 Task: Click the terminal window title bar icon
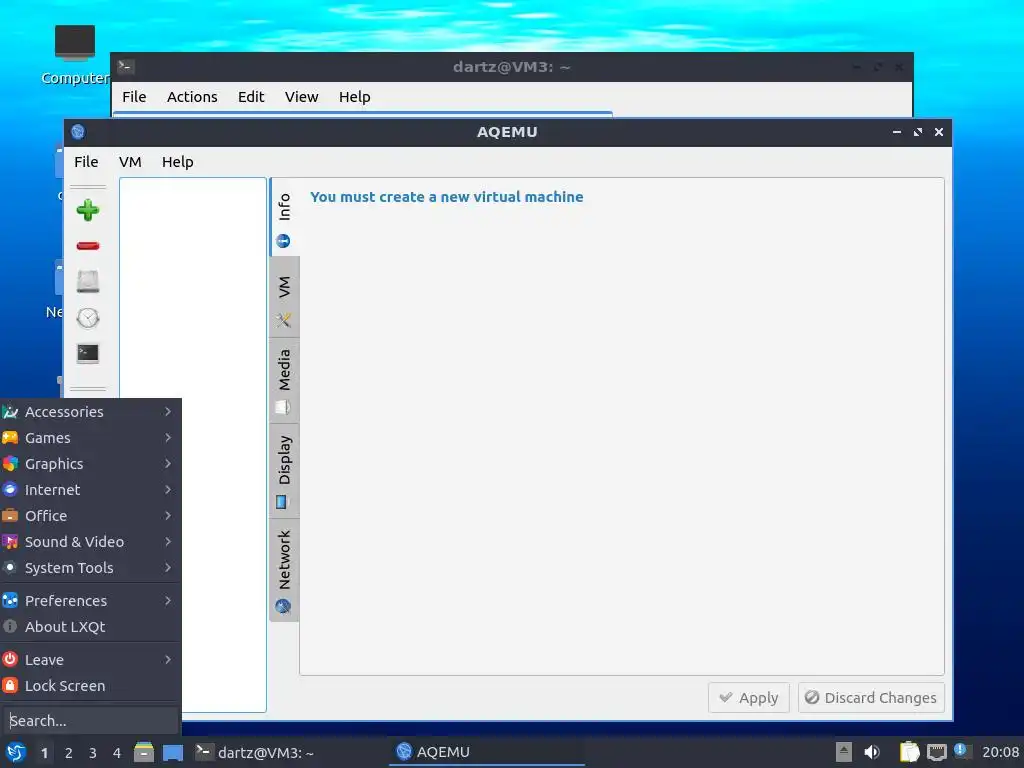[125, 67]
